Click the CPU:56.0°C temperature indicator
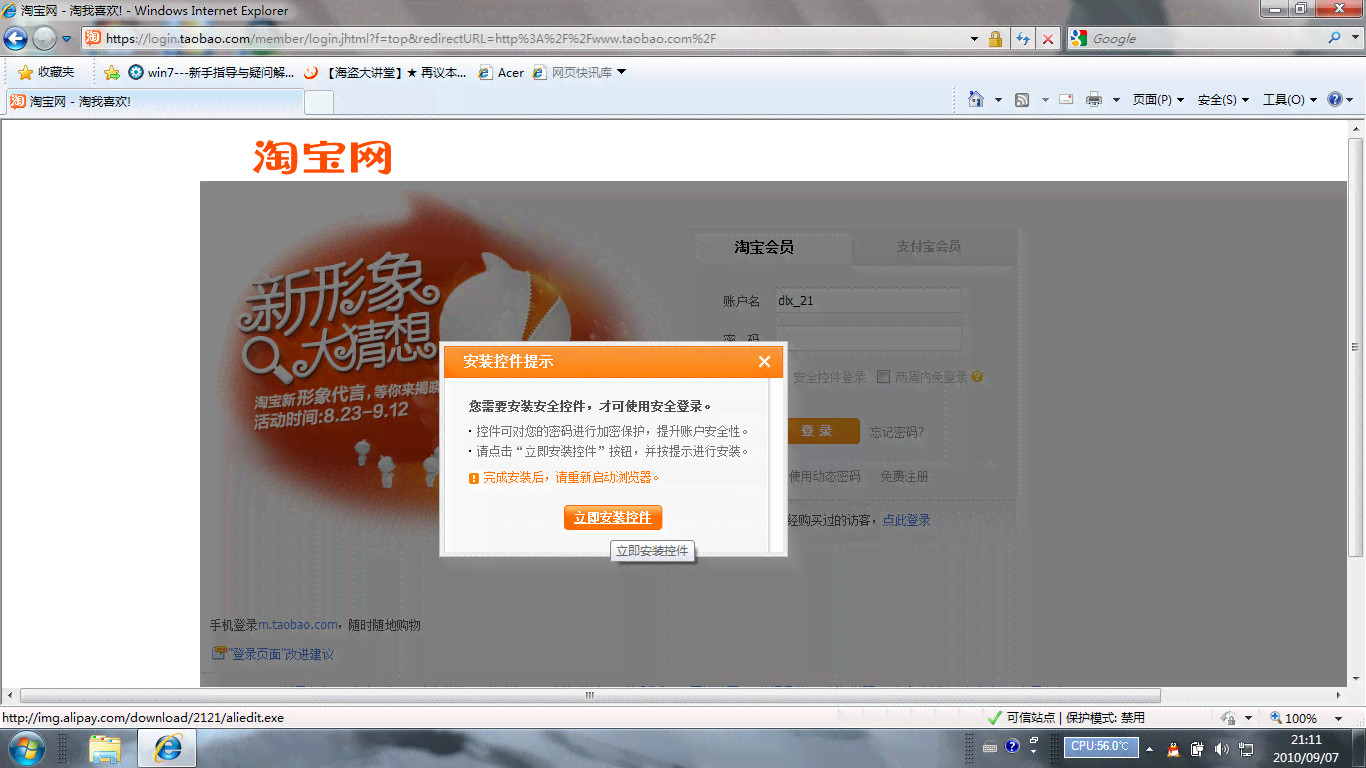1366x768 pixels. tap(1100, 746)
